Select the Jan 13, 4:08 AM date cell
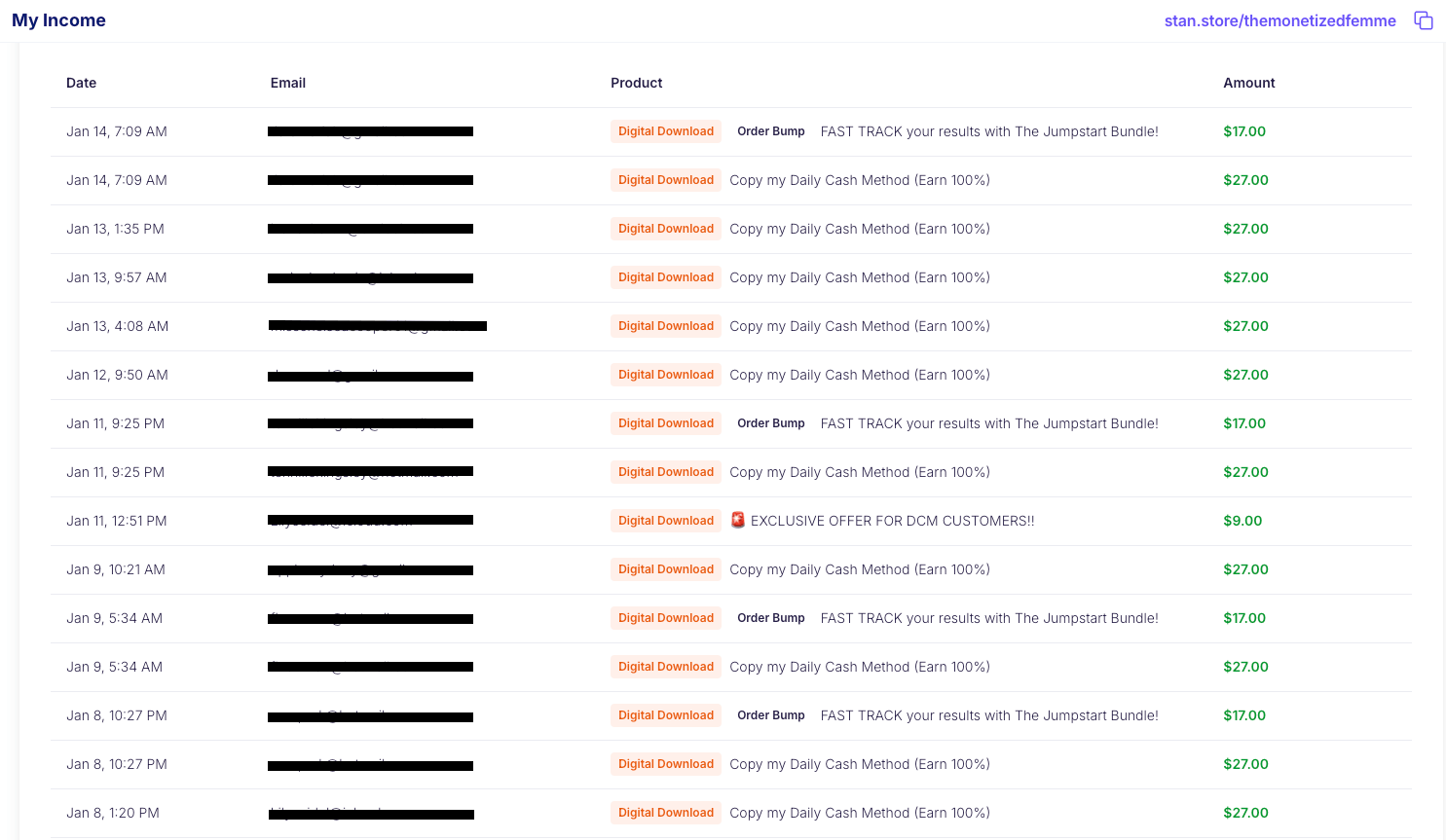 coord(117,326)
